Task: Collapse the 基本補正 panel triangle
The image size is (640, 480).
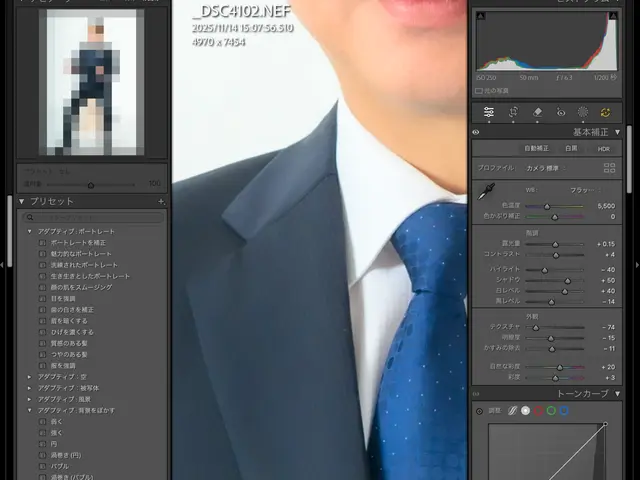Action: click(618, 132)
